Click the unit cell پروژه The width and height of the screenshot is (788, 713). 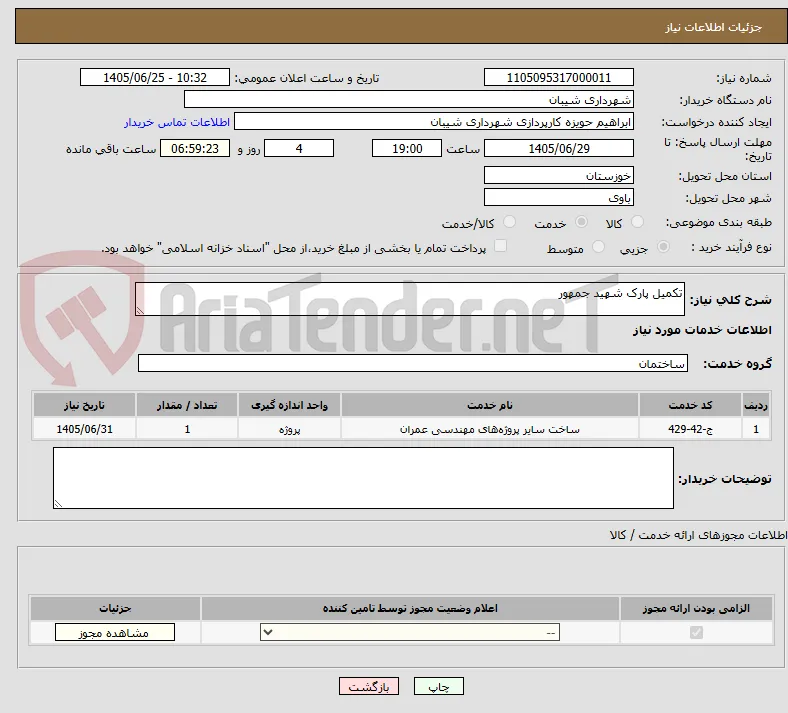(x=289, y=429)
